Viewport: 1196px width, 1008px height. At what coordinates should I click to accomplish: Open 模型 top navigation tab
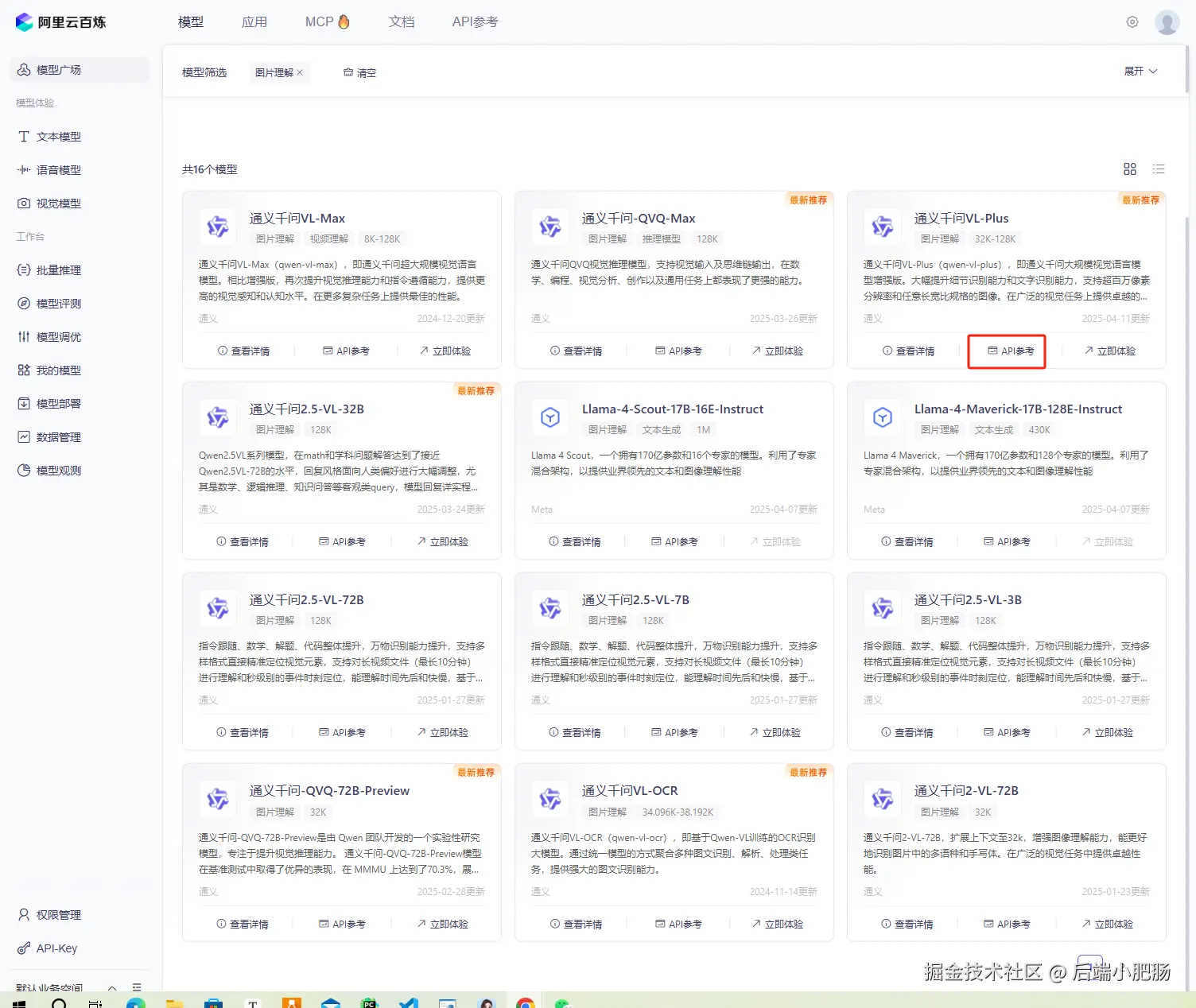pos(191,22)
